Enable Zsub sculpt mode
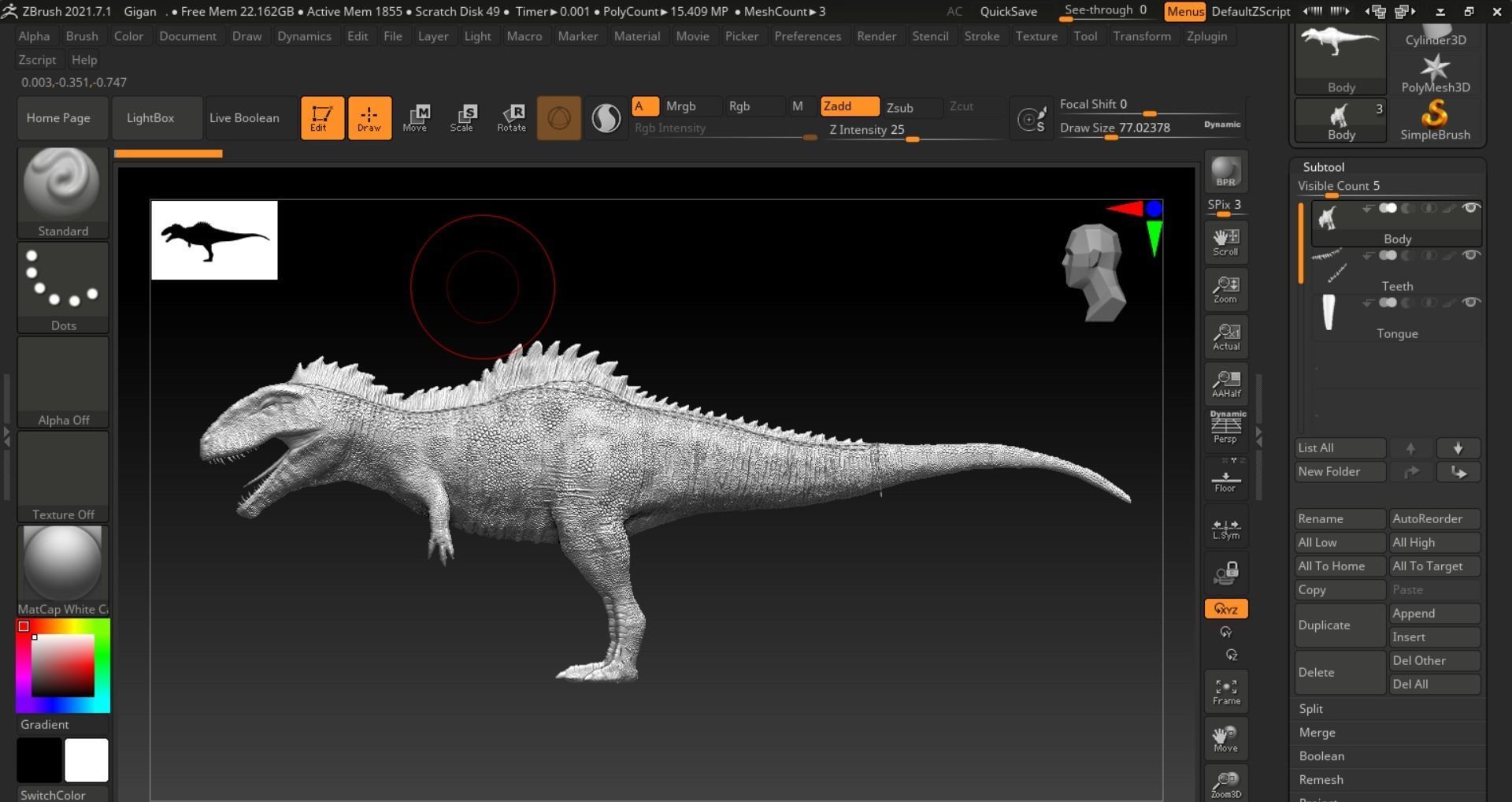Screen dimensions: 1512x802 (x=912, y=108)
